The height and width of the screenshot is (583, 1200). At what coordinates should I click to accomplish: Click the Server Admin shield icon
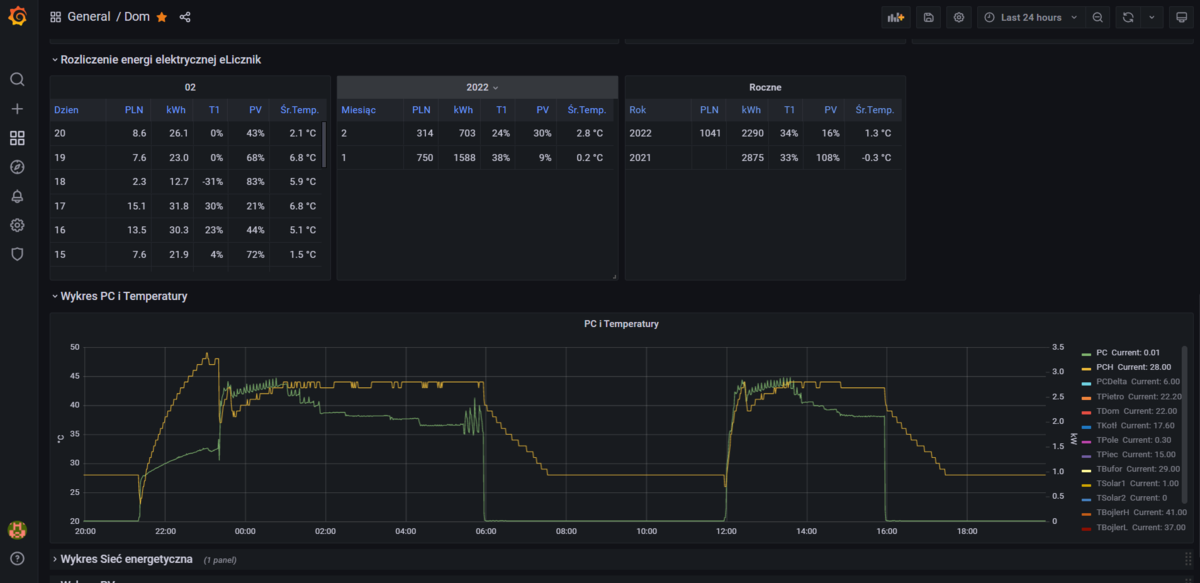coord(17,254)
